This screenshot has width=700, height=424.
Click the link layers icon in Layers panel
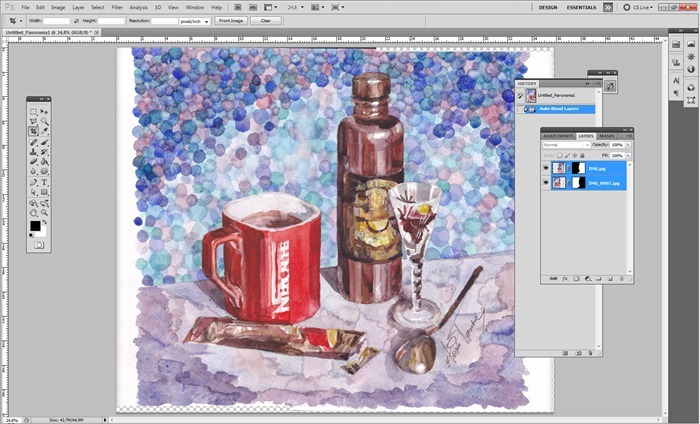(x=552, y=278)
